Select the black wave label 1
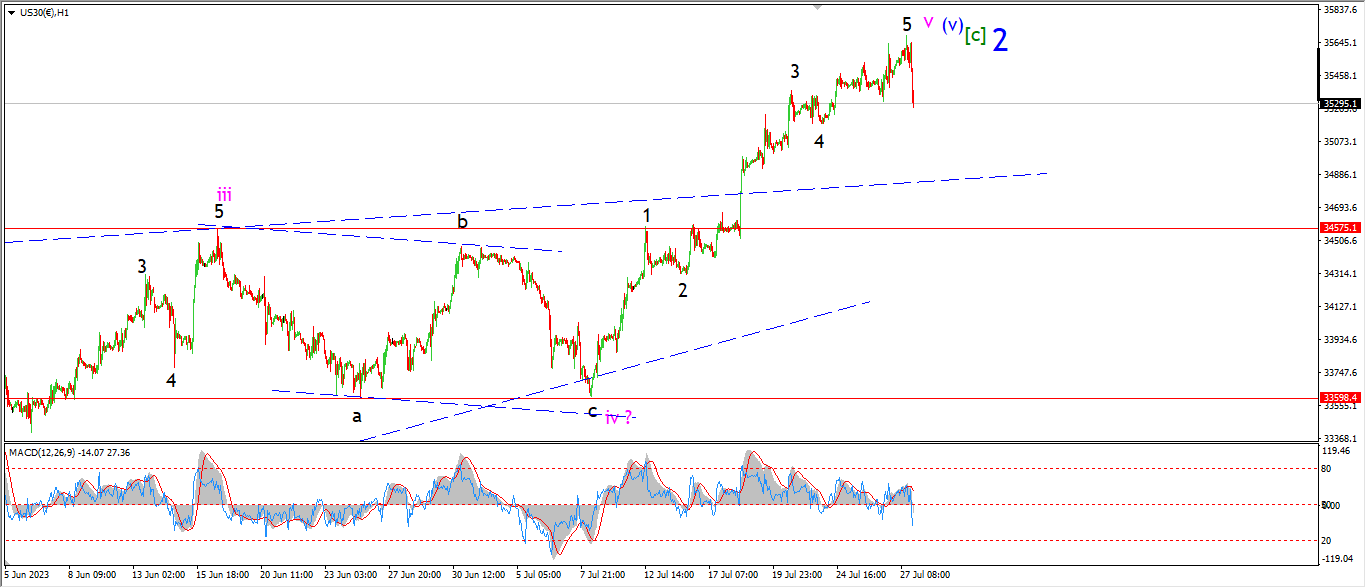This screenshot has height=588, width=1366. (x=647, y=215)
